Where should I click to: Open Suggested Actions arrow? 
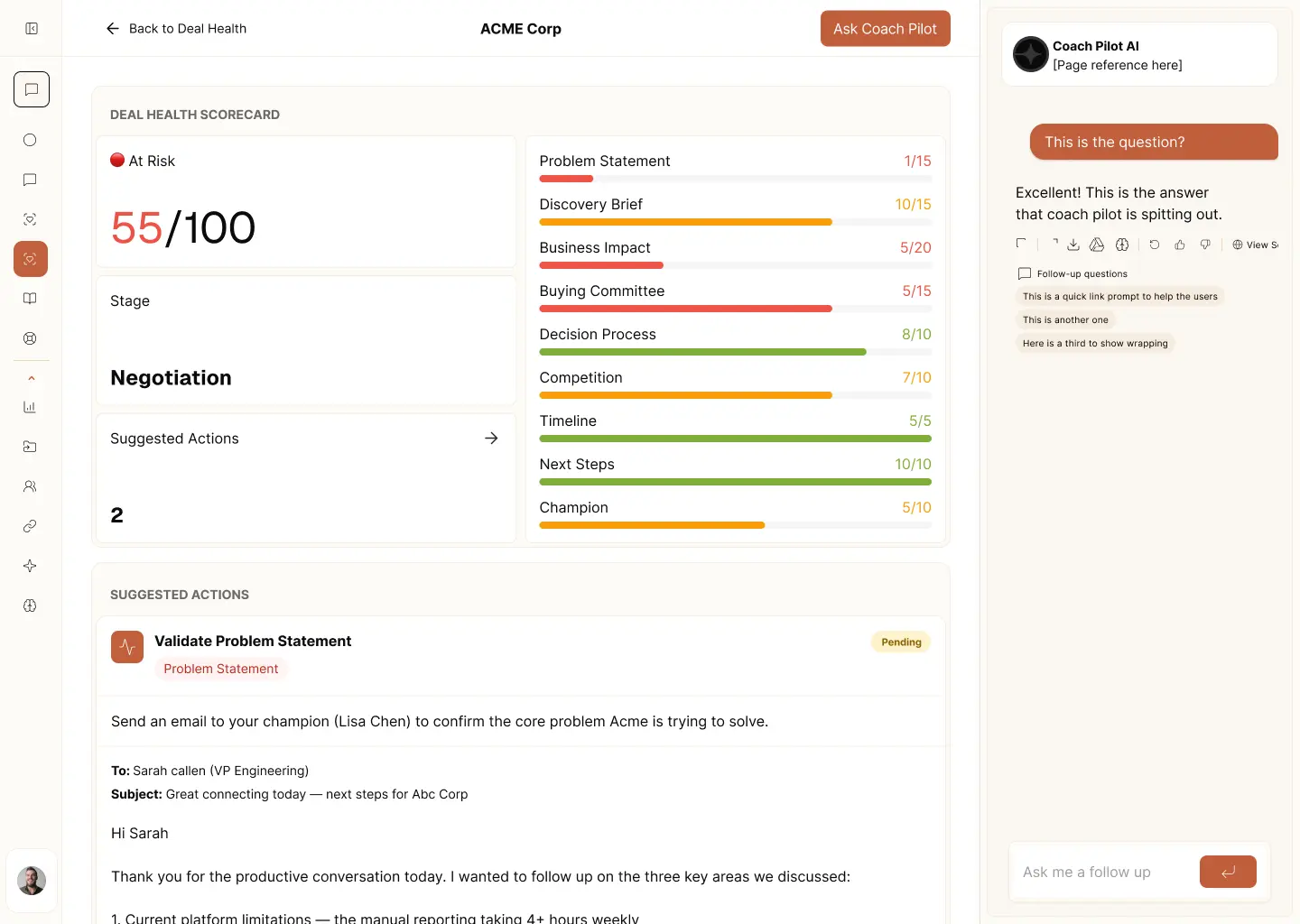pos(491,439)
